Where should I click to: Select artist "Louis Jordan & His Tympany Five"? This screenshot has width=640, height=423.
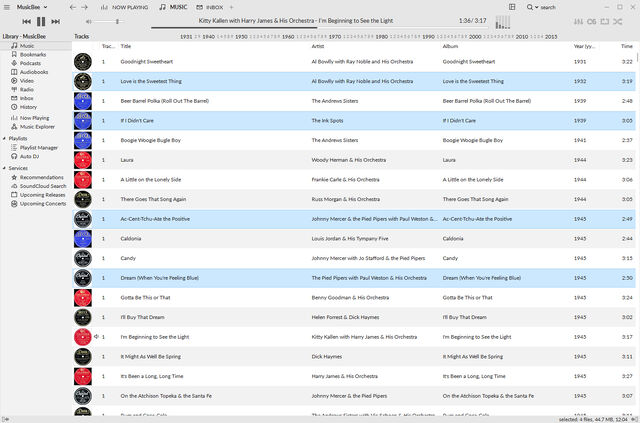(350, 239)
